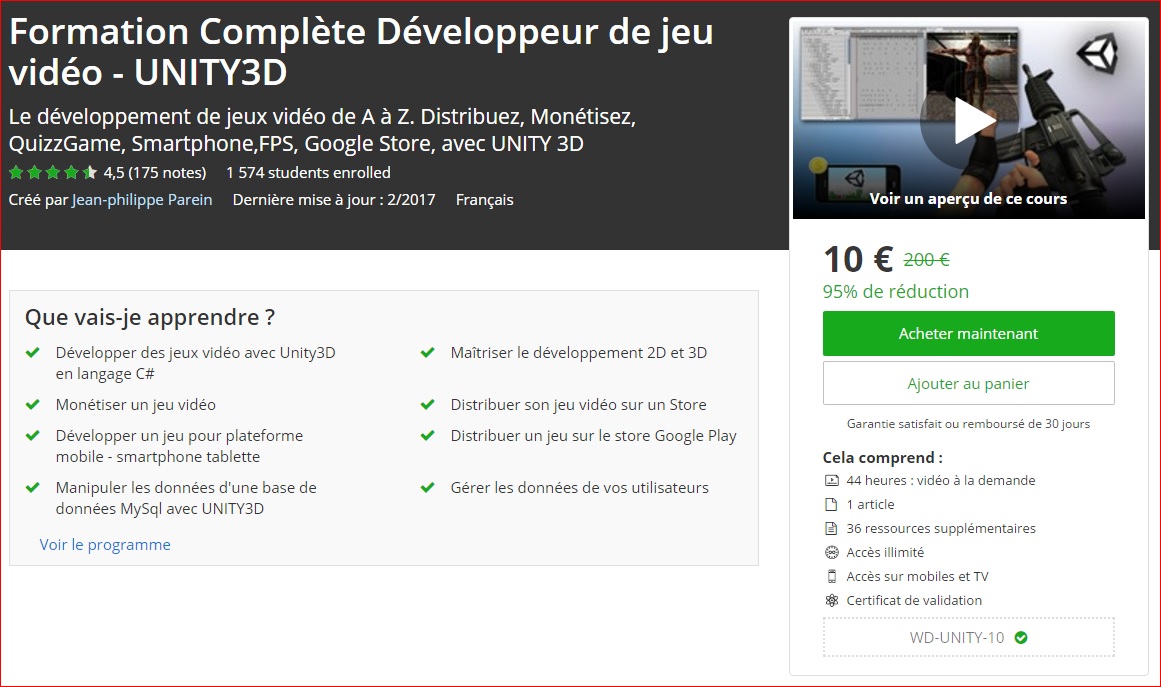
Task: Click checkmark beside Manipuler les données MySql
Action: (33, 487)
